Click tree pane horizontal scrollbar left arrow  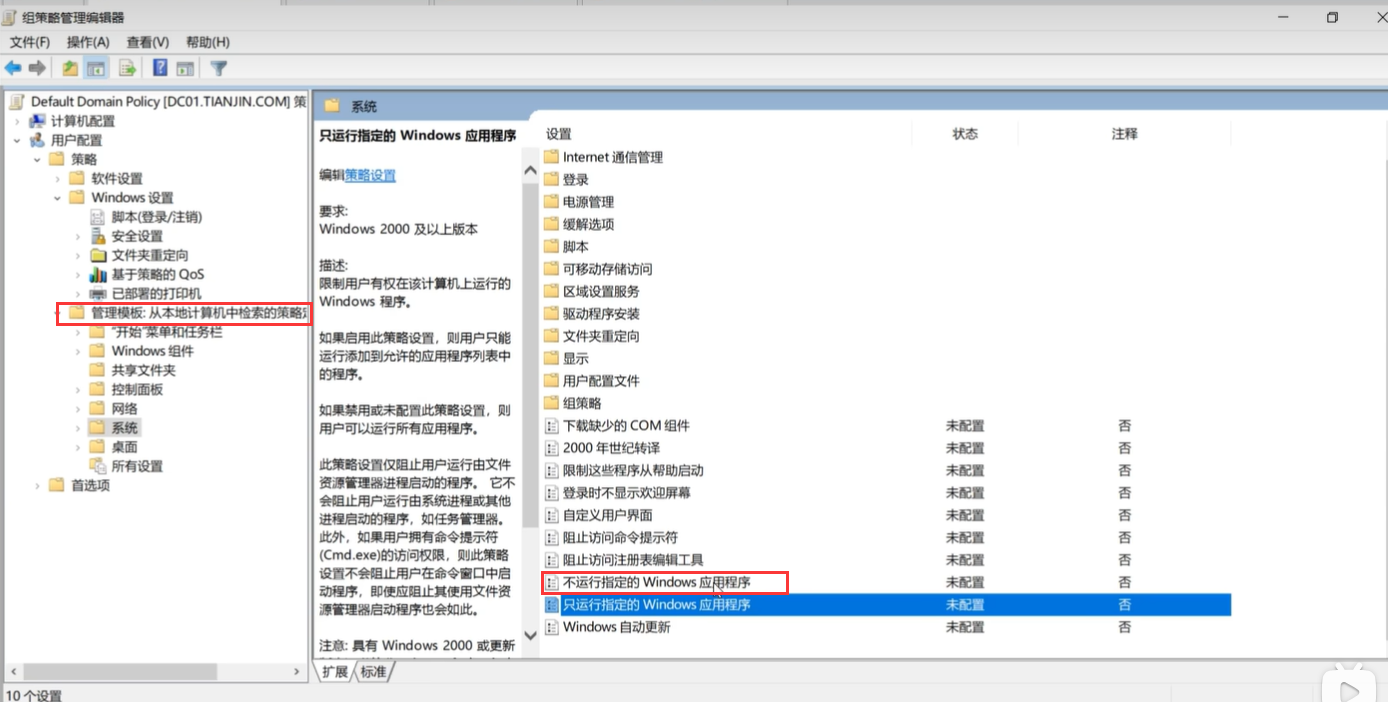point(12,672)
